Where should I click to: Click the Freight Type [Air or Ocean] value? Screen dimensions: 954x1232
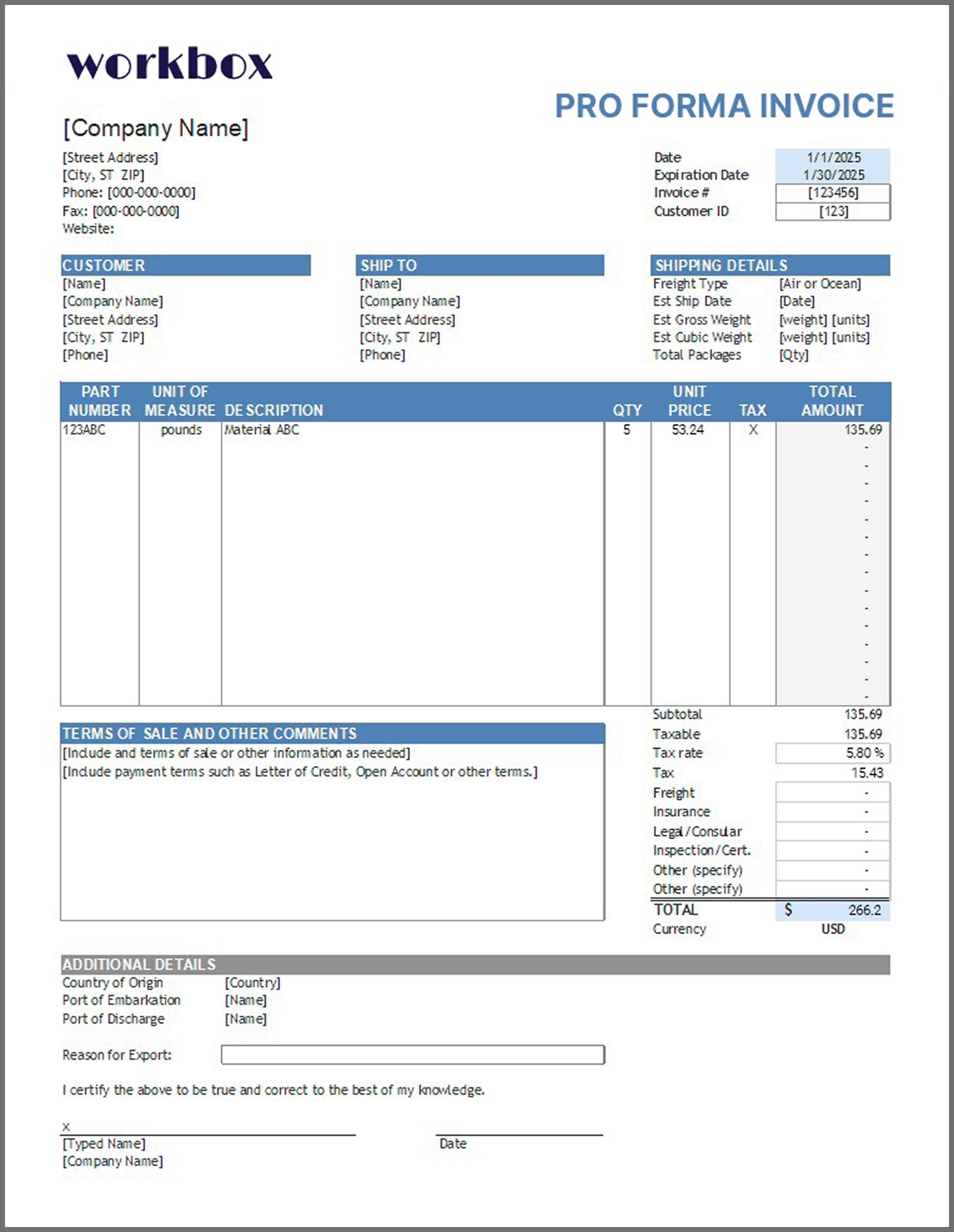coord(820,284)
